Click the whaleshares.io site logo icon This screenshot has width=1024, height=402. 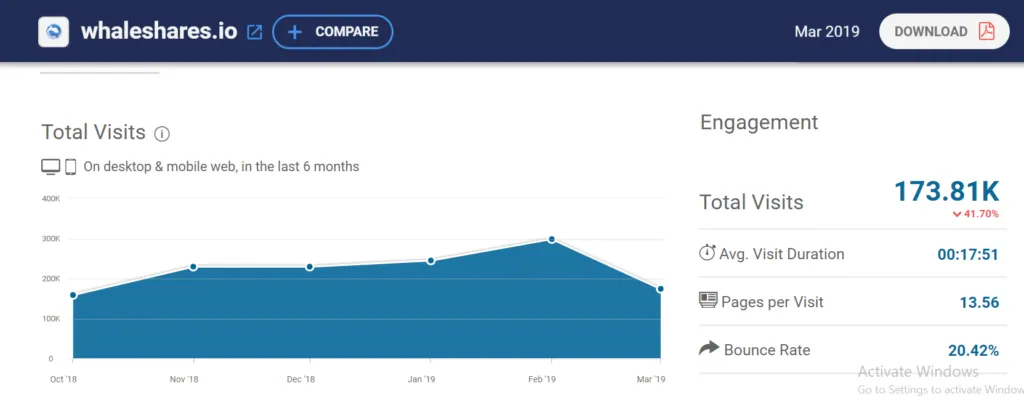tap(53, 31)
